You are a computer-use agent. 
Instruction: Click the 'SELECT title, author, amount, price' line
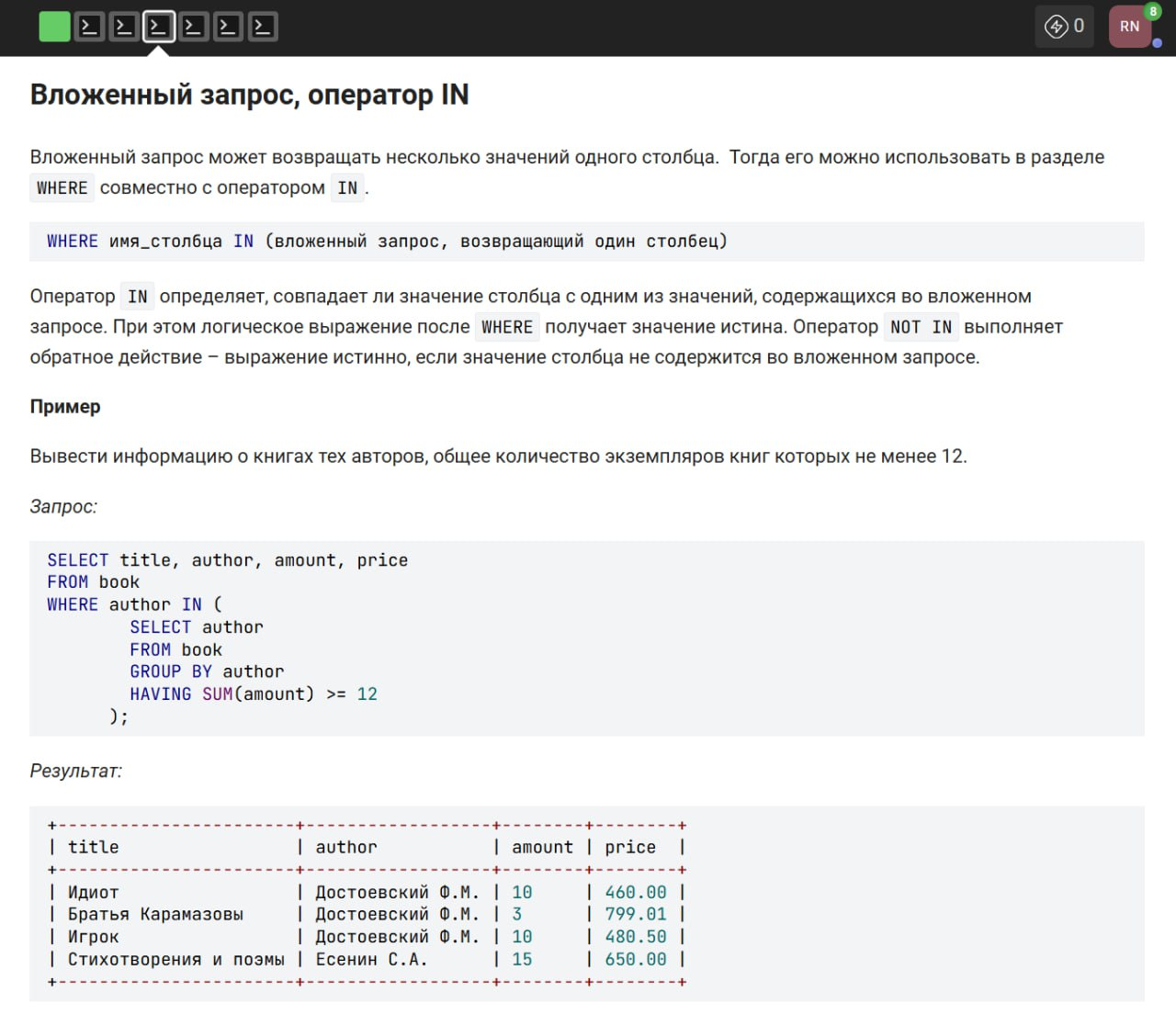pyautogui.click(x=227, y=560)
